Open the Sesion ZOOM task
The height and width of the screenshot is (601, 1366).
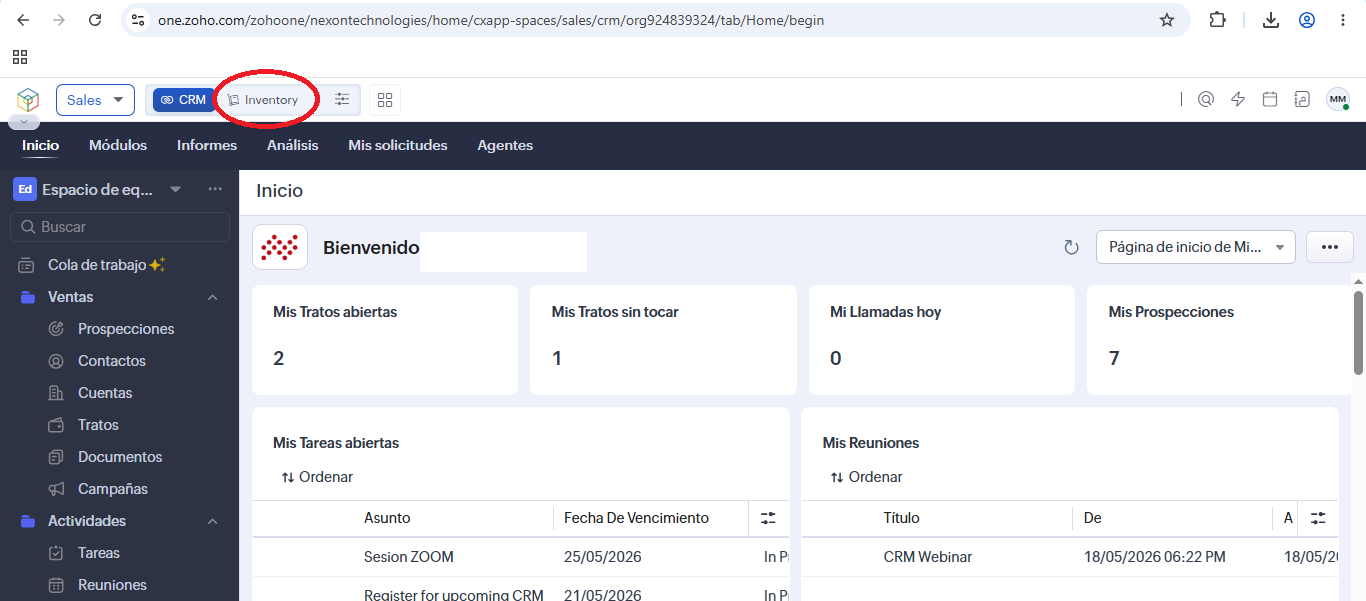[x=408, y=557]
